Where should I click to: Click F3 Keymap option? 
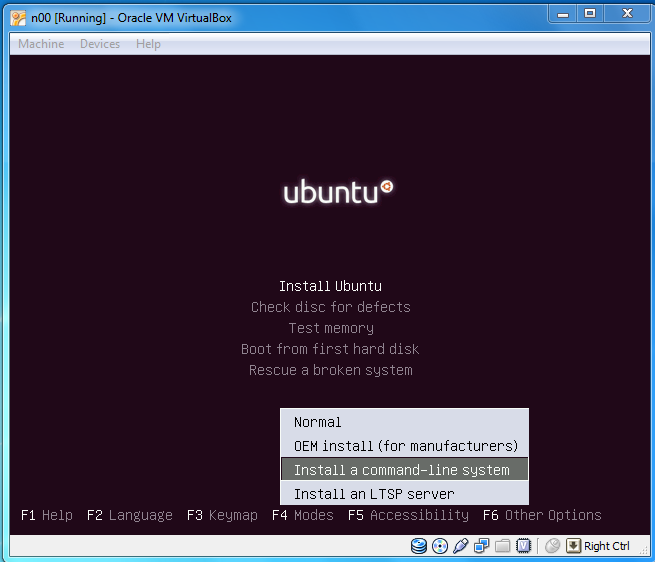pyautogui.click(x=222, y=515)
